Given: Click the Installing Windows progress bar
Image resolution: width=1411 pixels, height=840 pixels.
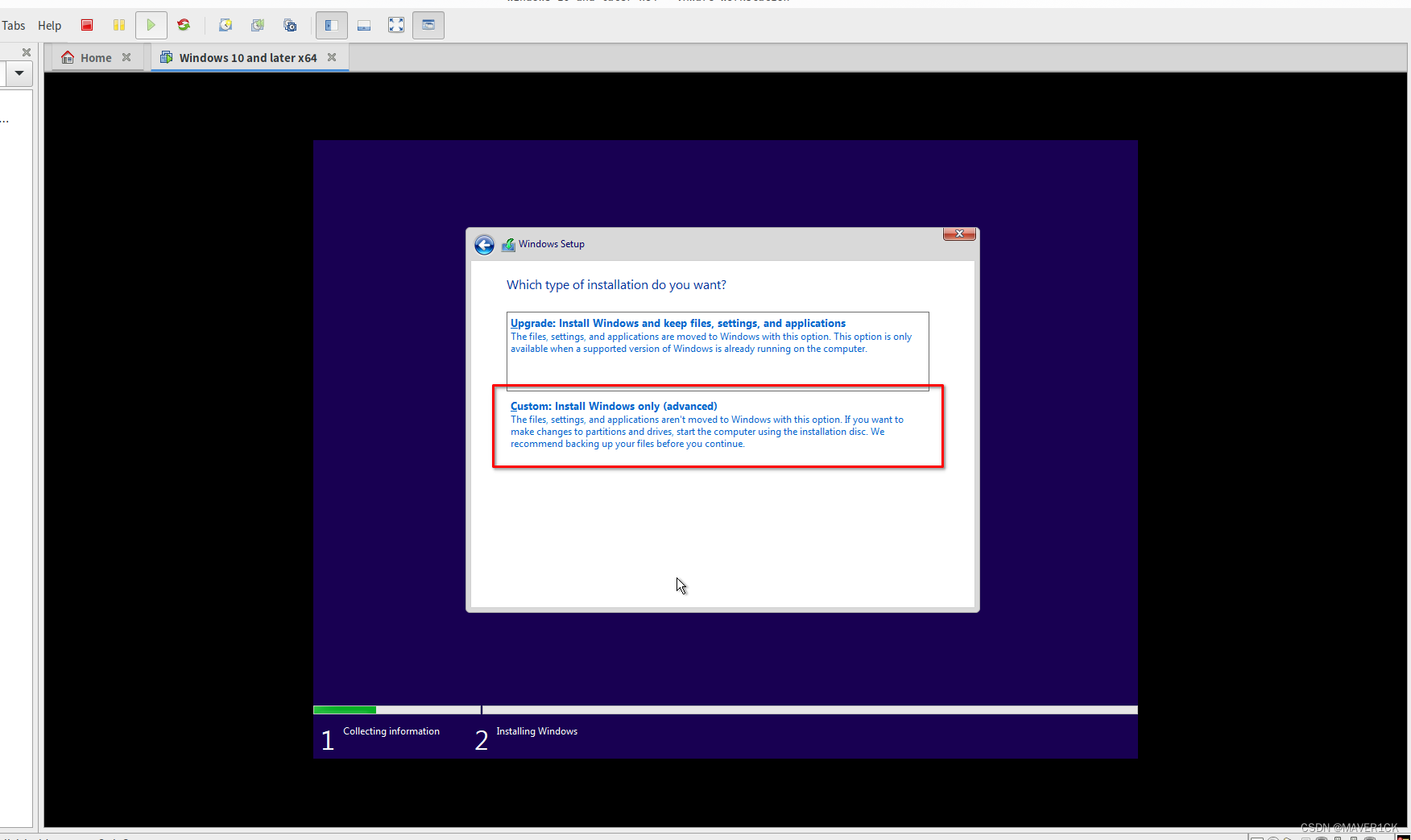Looking at the screenshot, I should click(x=810, y=710).
